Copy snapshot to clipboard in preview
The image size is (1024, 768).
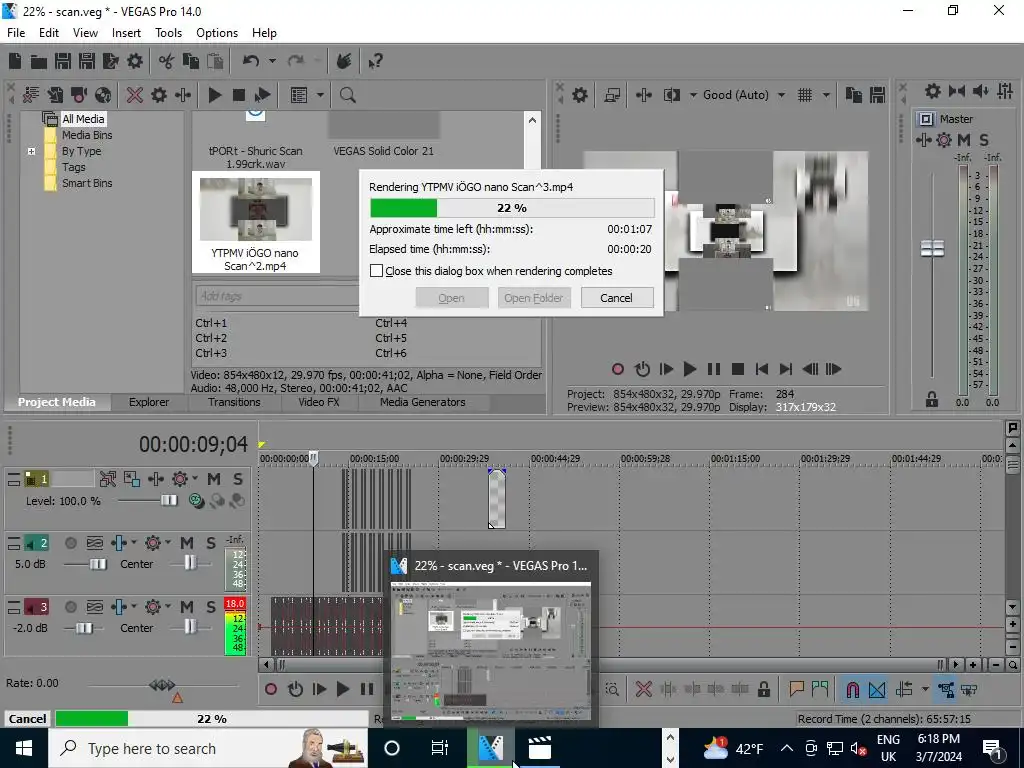pos(854,95)
